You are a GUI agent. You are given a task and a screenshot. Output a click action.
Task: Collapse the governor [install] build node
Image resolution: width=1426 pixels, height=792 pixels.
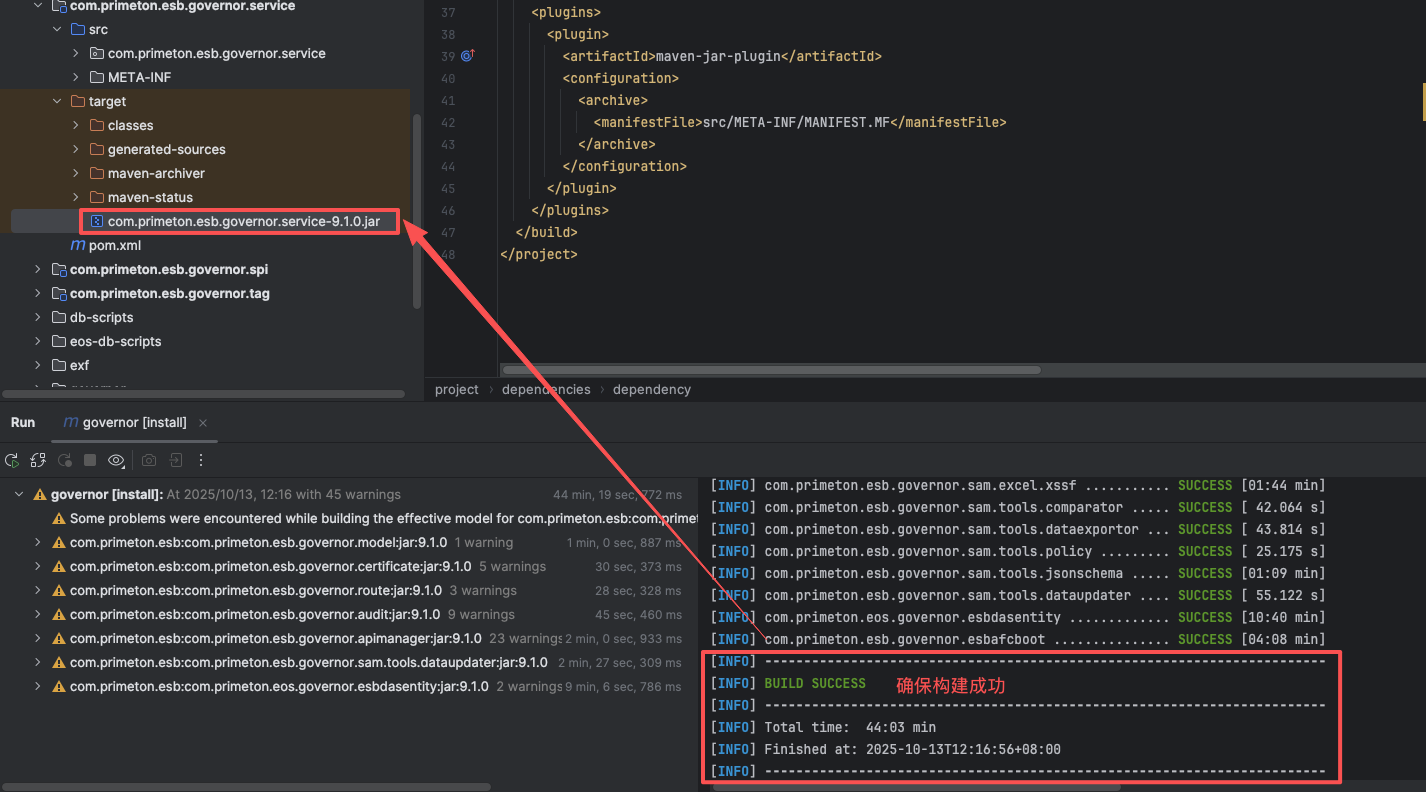coord(18,494)
